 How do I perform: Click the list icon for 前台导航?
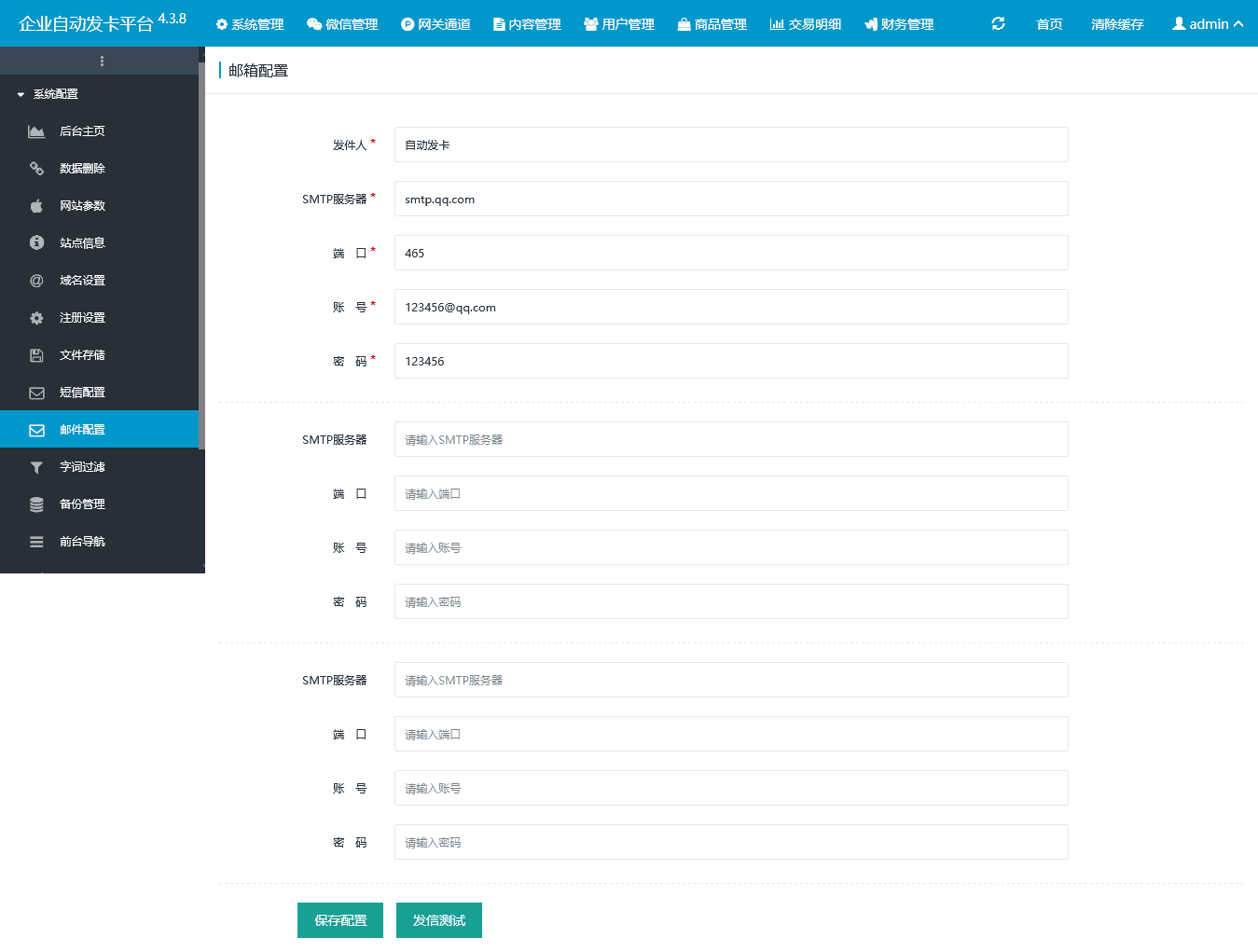(x=36, y=542)
